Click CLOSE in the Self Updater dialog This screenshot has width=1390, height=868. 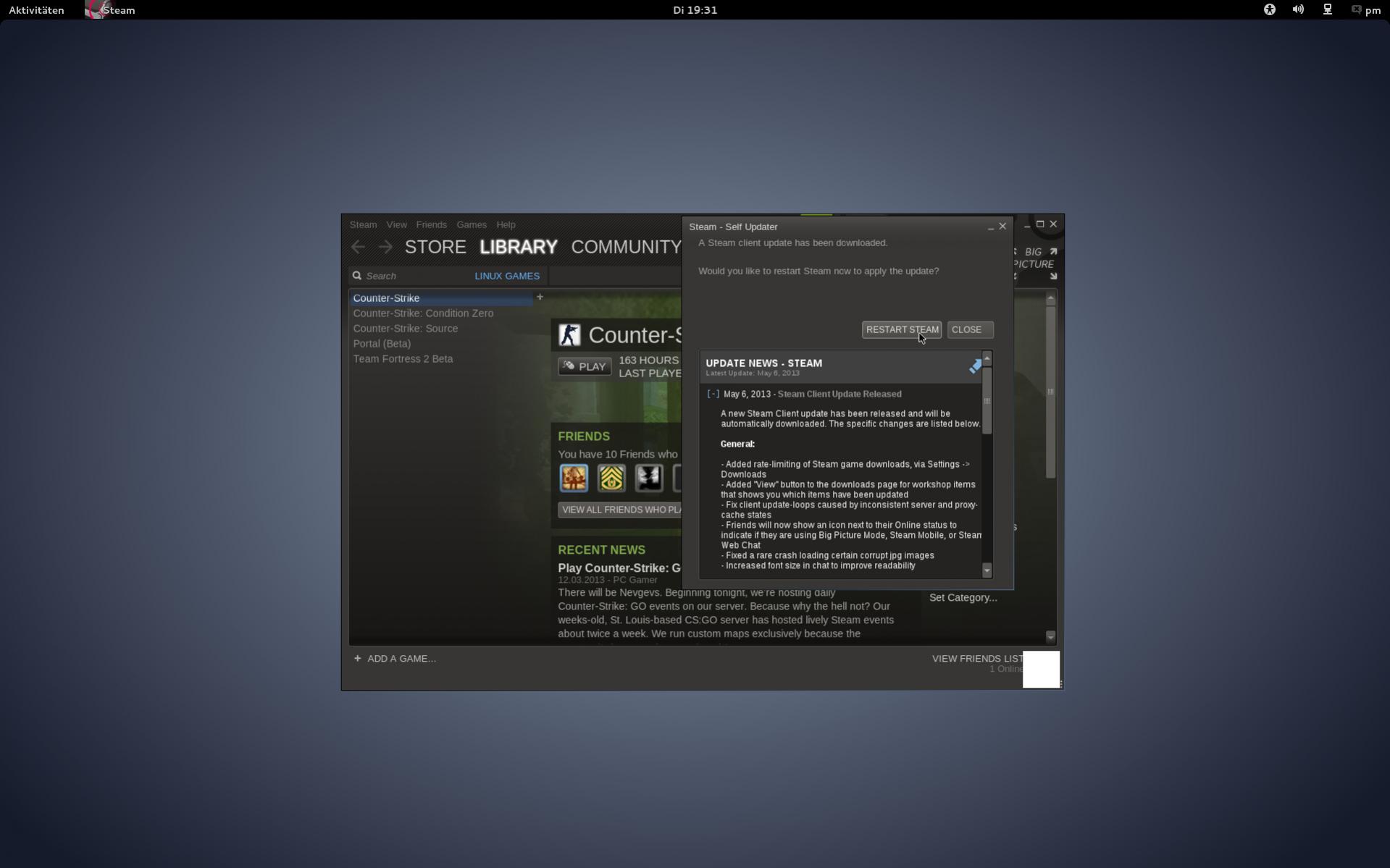(x=969, y=329)
